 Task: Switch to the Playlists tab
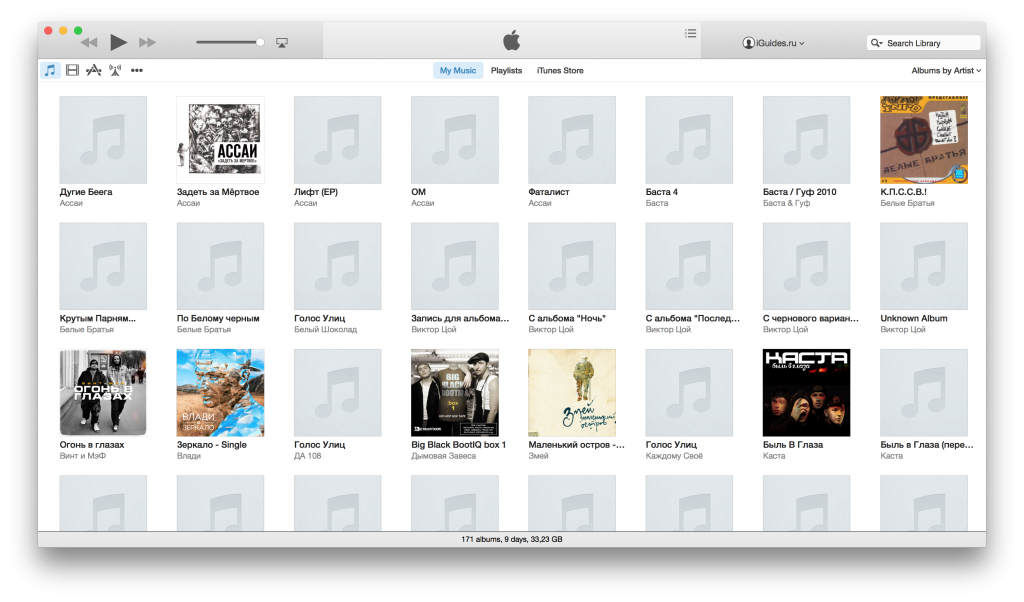[506, 71]
